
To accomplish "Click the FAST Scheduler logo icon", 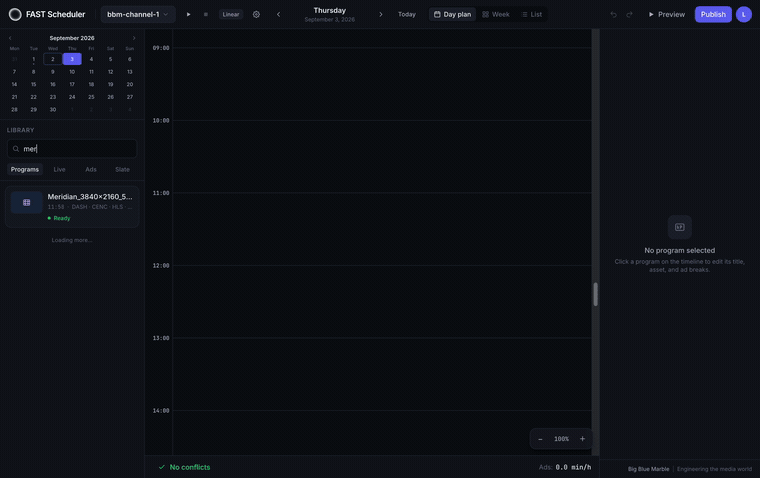I will (15, 15).
